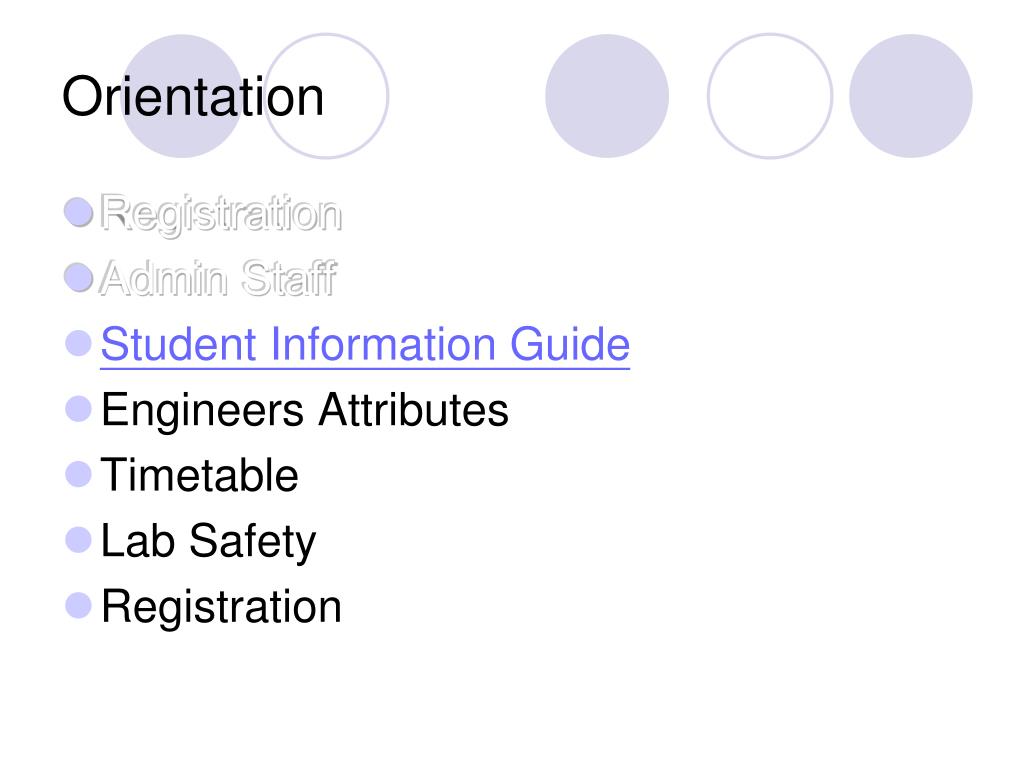Open the Student Information Guide link

(x=365, y=344)
